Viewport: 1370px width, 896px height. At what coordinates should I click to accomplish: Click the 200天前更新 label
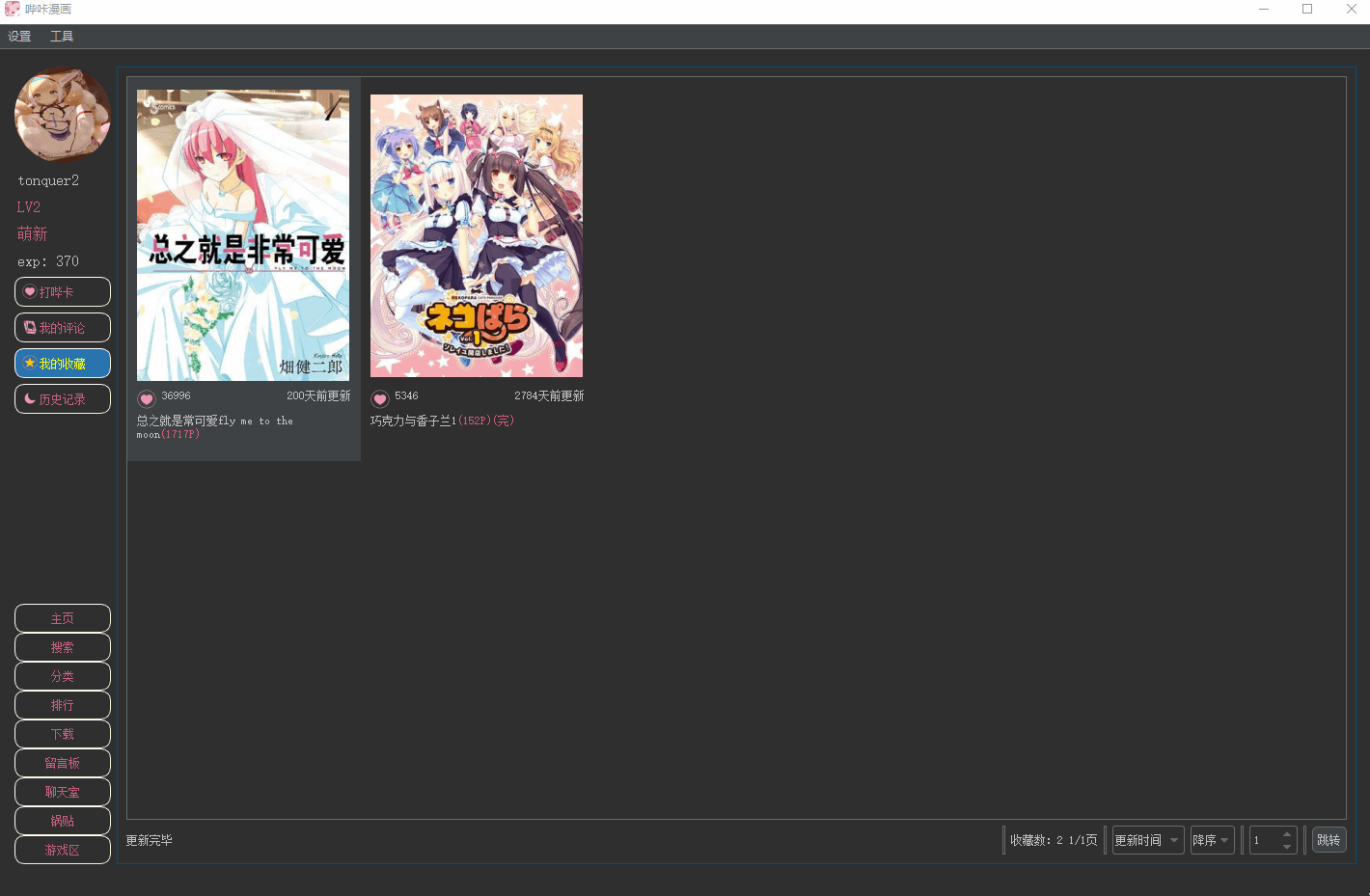[318, 396]
